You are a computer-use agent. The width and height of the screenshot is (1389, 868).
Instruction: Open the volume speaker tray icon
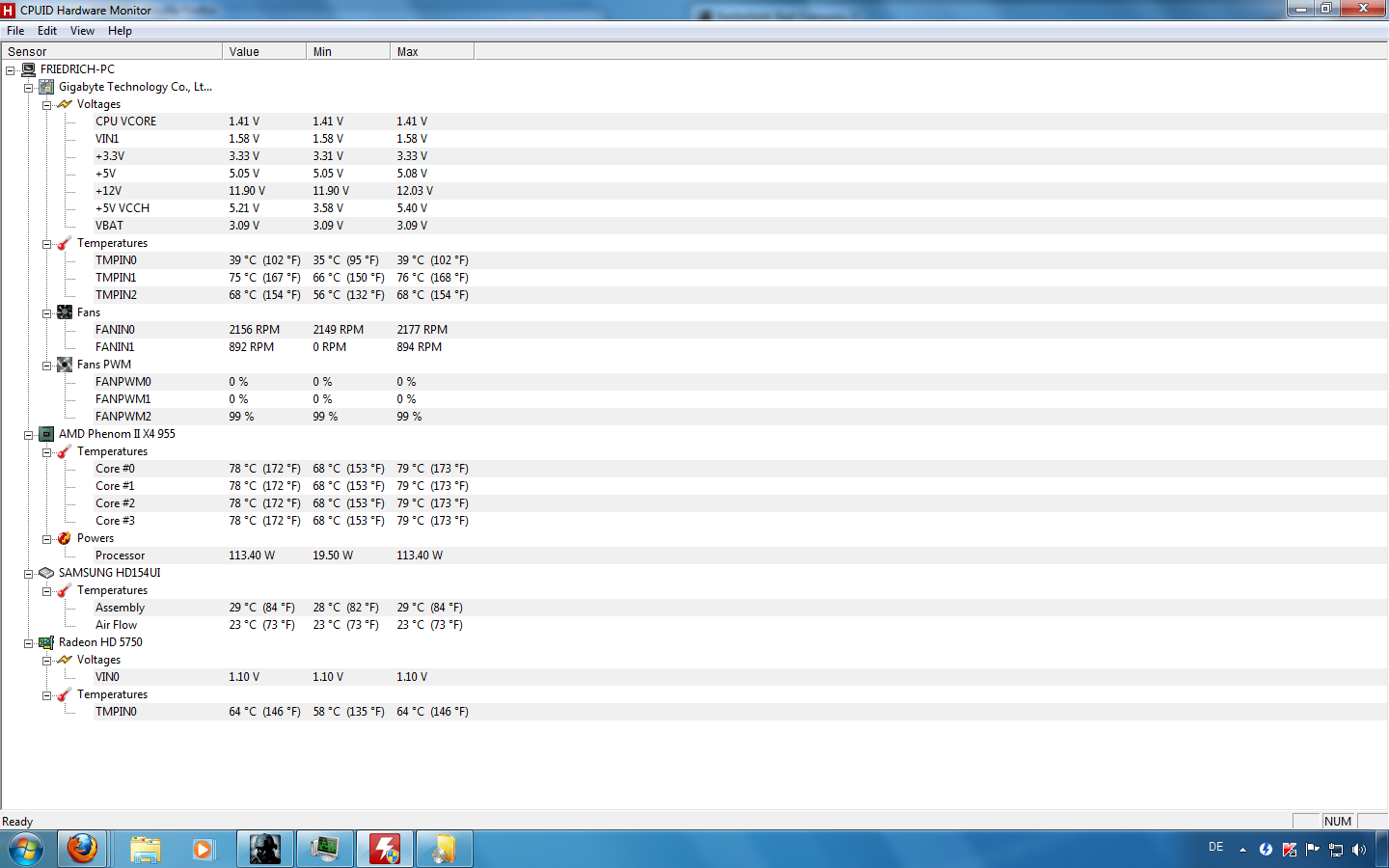pyautogui.click(x=1359, y=850)
